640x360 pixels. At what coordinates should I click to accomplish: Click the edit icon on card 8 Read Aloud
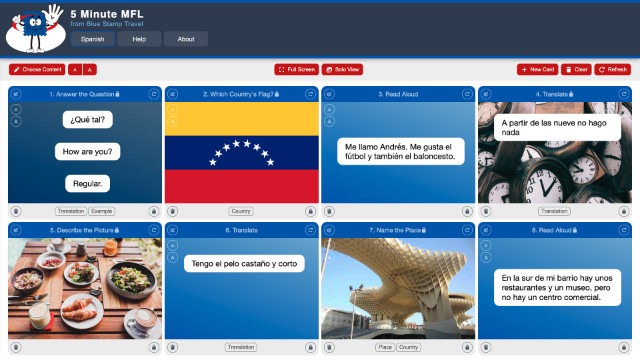pos(486,230)
